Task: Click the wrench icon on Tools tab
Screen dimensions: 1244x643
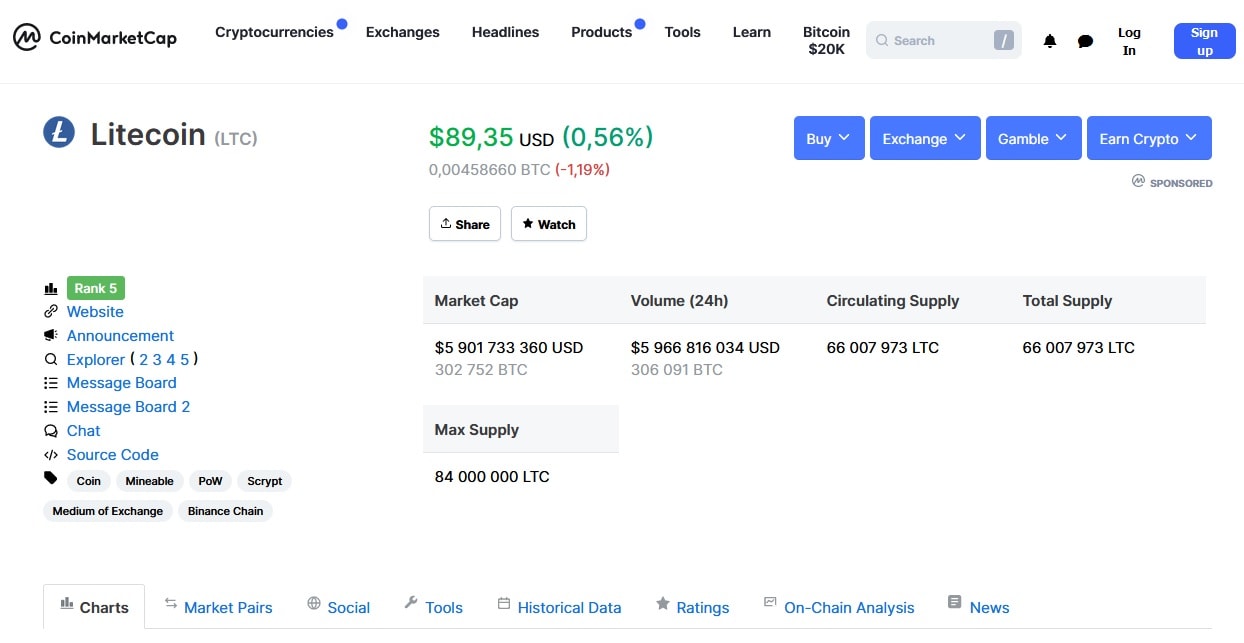Action: (411, 603)
